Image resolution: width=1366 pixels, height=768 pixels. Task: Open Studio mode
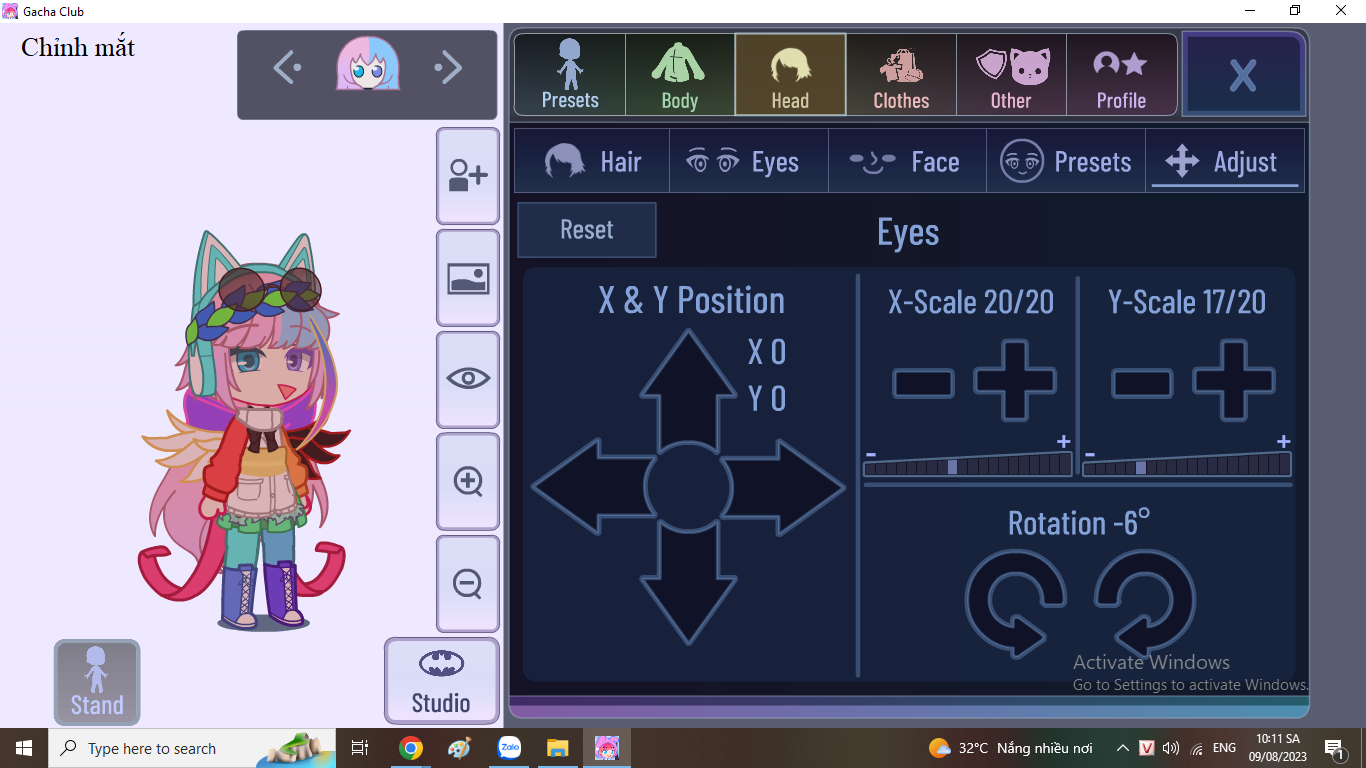point(441,681)
